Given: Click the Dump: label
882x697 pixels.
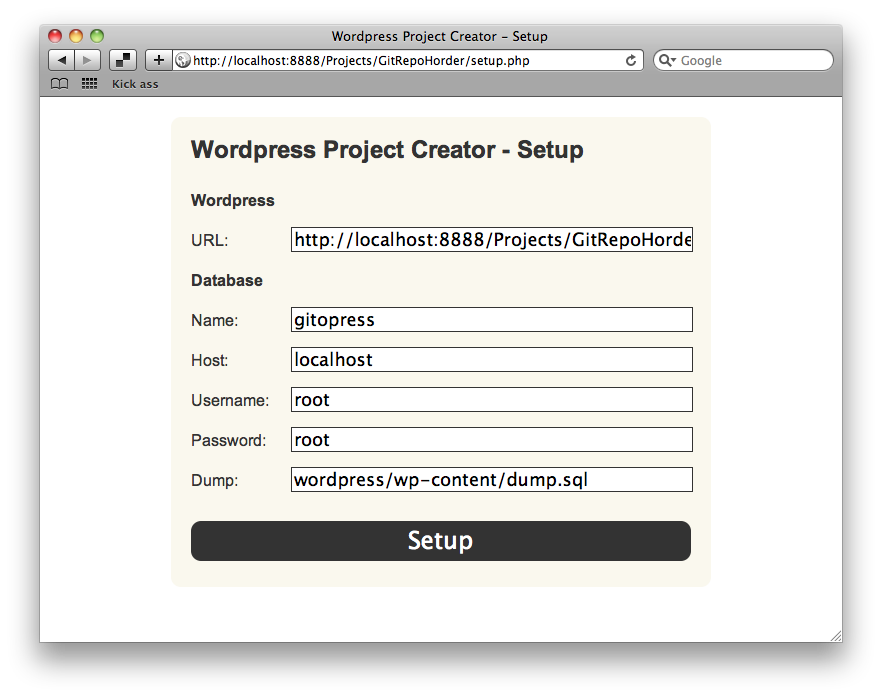Looking at the screenshot, I should (x=214, y=480).
